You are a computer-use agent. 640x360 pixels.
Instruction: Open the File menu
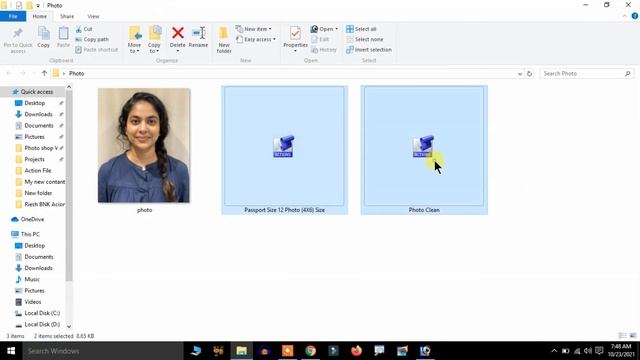pyautogui.click(x=13, y=16)
